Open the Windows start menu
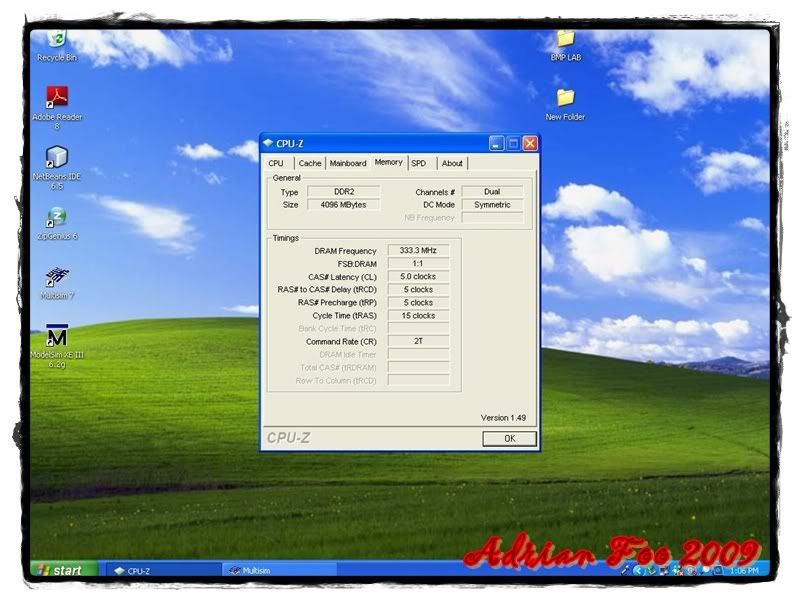The width and height of the screenshot is (800, 600). (x=64, y=570)
